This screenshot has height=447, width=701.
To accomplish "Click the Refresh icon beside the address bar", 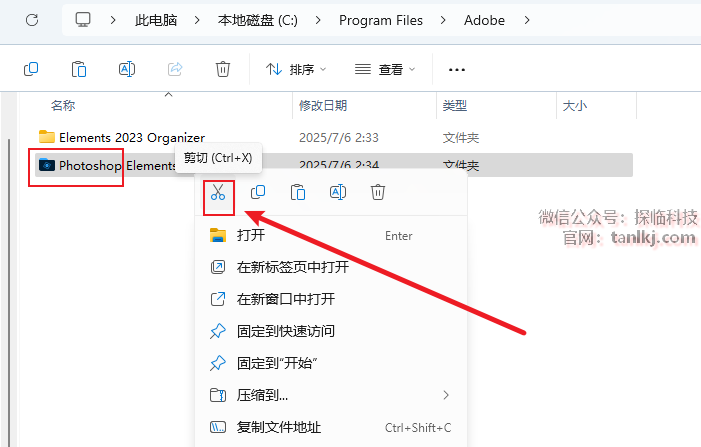I will coord(32,20).
